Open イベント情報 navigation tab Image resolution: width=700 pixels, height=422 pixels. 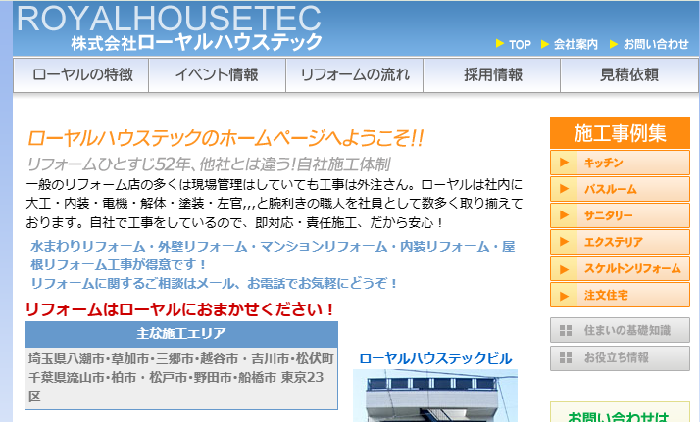pyautogui.click(x=217, y=75)
